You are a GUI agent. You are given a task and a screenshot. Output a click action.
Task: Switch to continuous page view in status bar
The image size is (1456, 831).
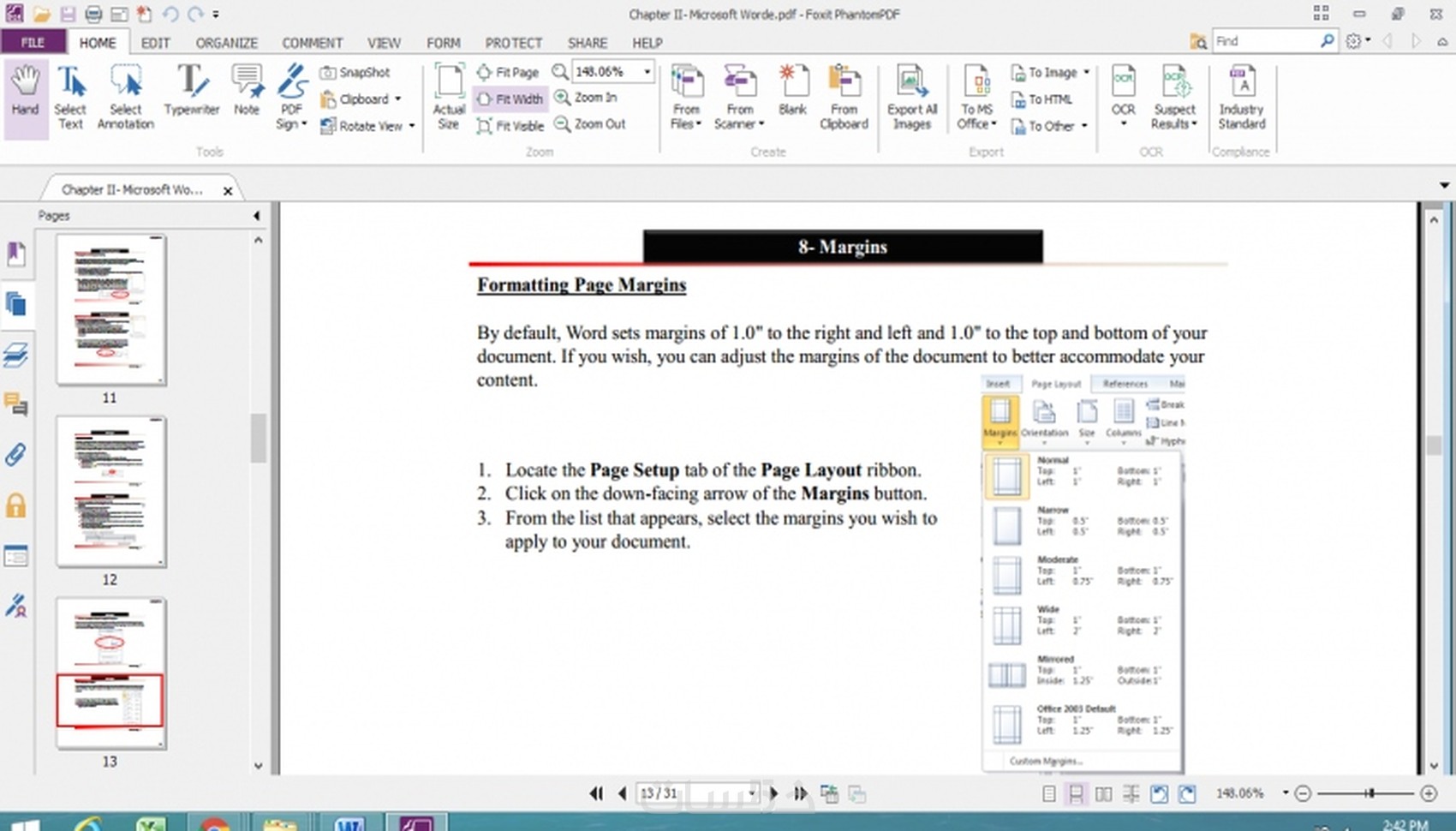point(1076,794)
